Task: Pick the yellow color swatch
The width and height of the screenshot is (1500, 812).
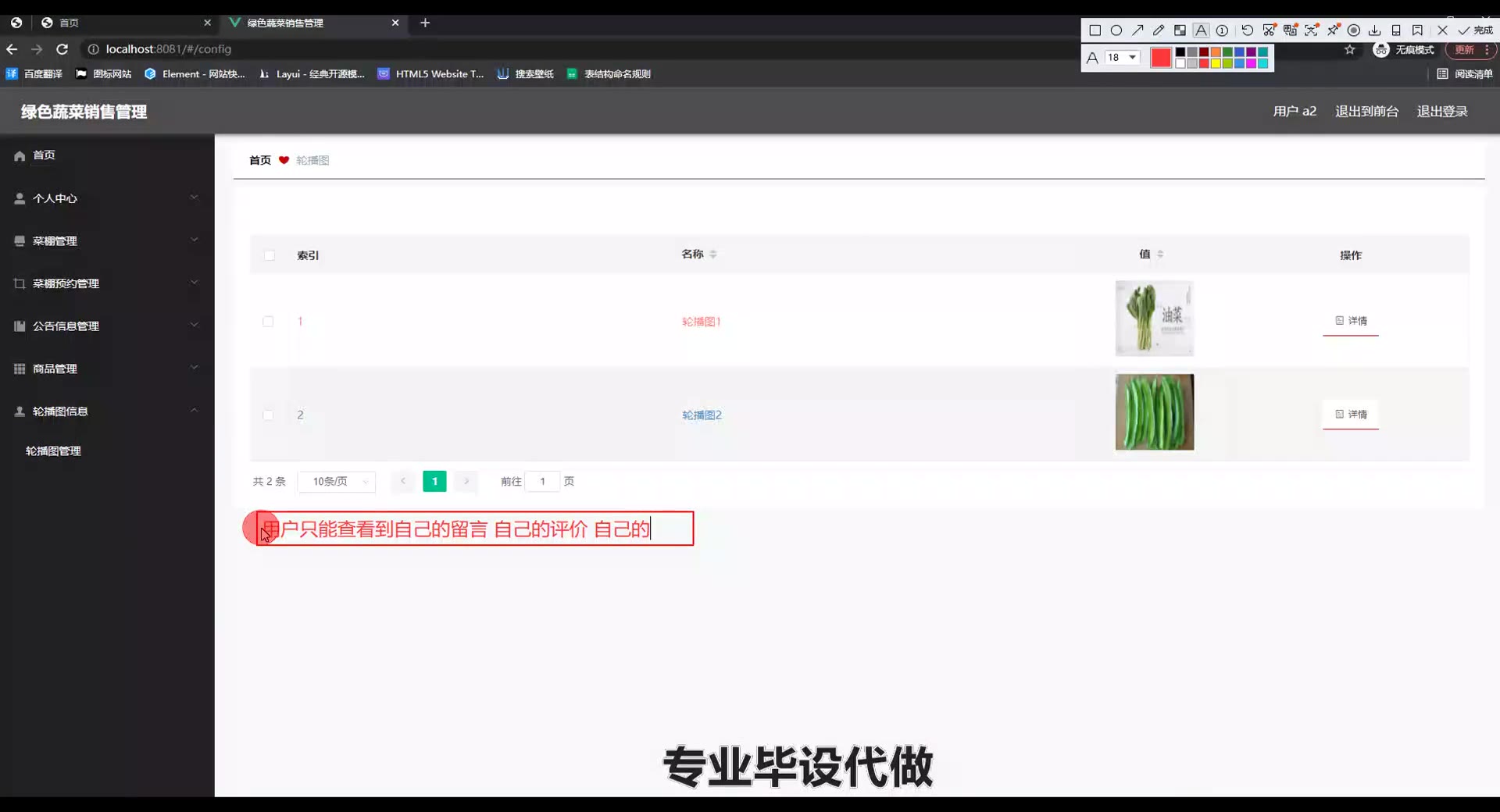Action: pyautogui.click(x=1216, y=63)
